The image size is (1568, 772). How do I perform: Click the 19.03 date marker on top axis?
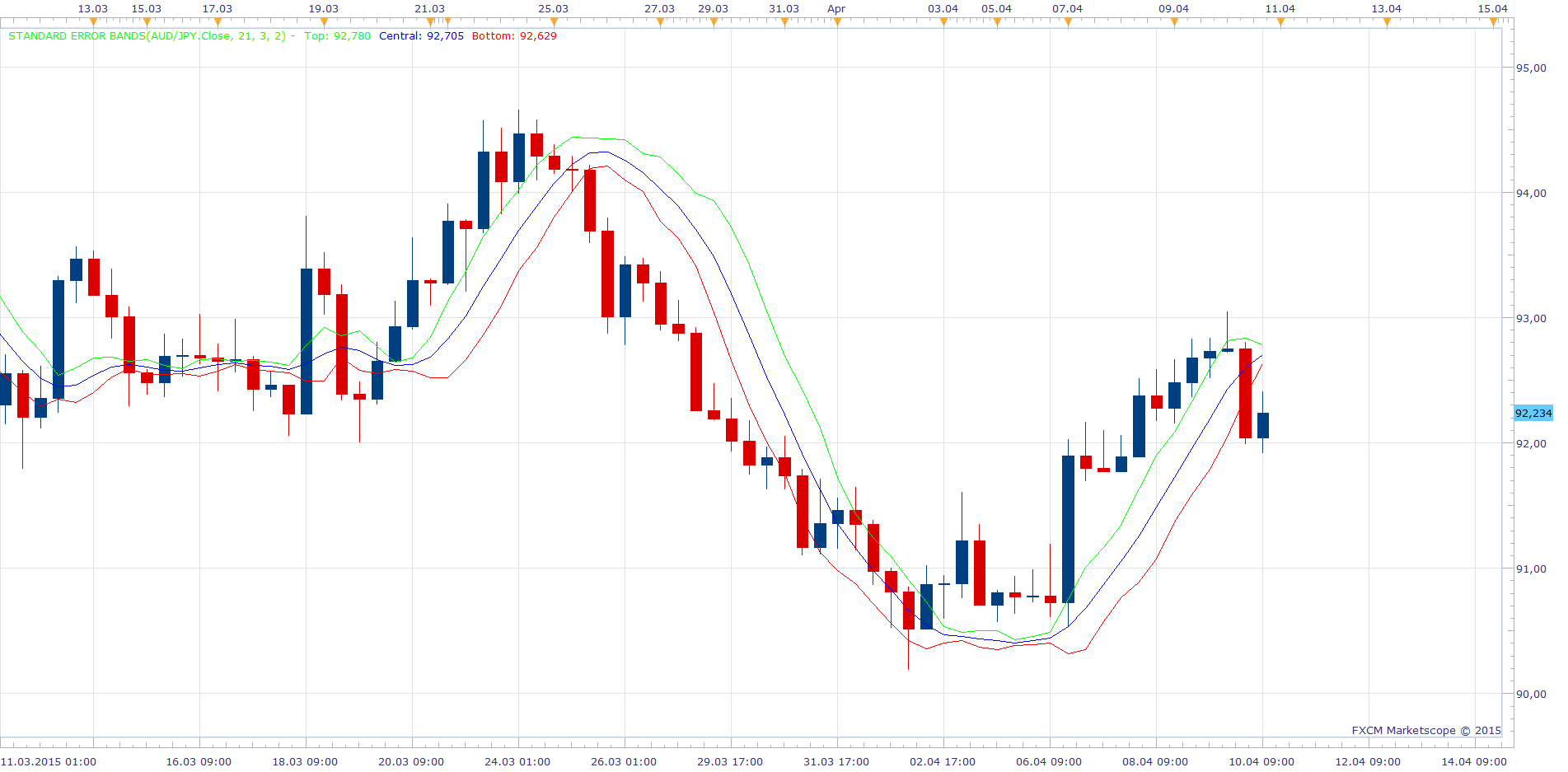[x=324, y=9]
